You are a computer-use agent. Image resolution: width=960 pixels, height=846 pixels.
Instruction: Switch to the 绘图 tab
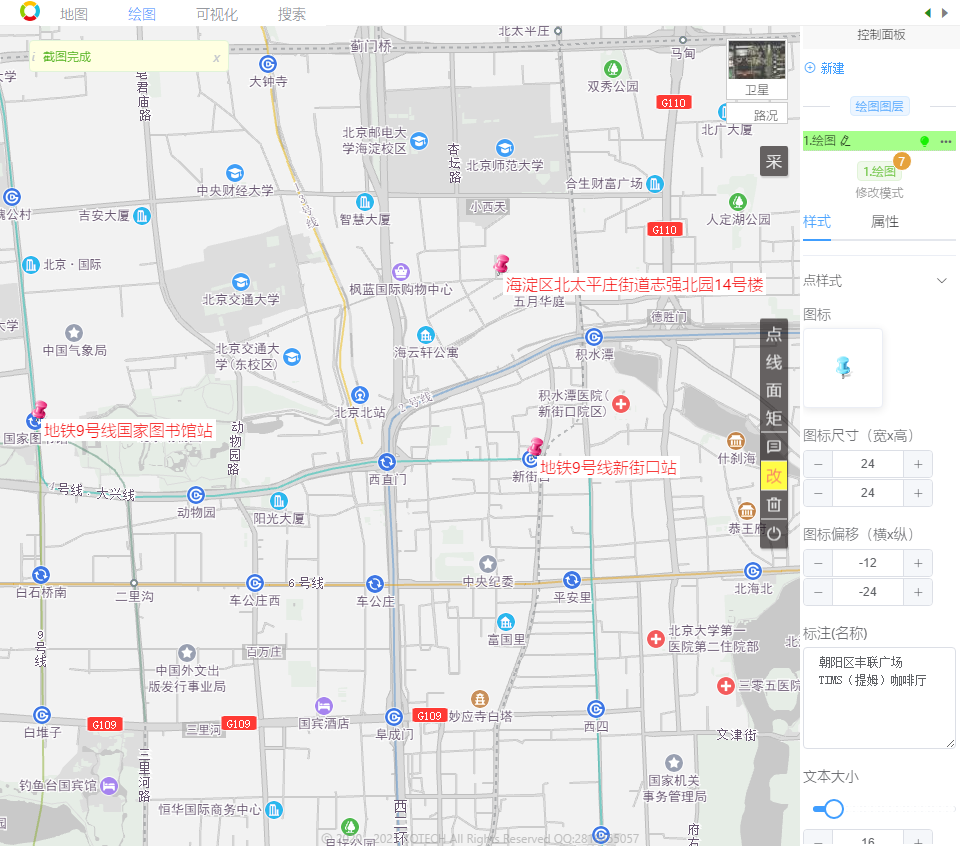pos(141,14)
